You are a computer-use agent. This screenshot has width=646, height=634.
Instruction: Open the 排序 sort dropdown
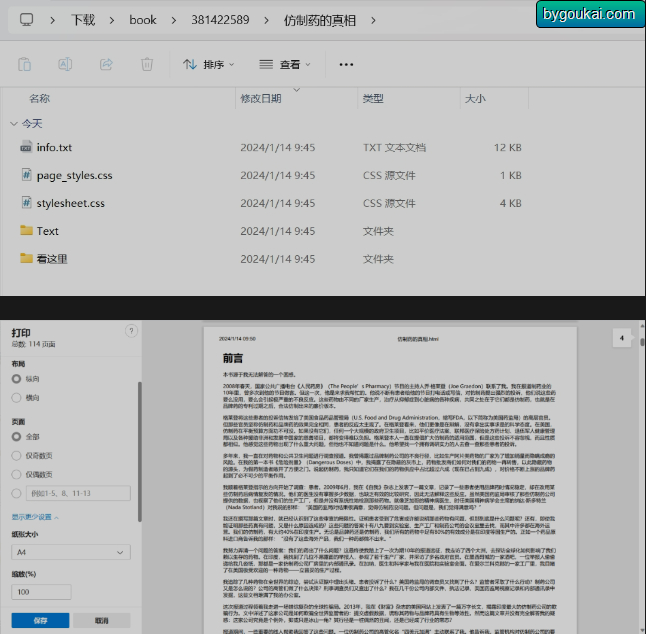208,65
